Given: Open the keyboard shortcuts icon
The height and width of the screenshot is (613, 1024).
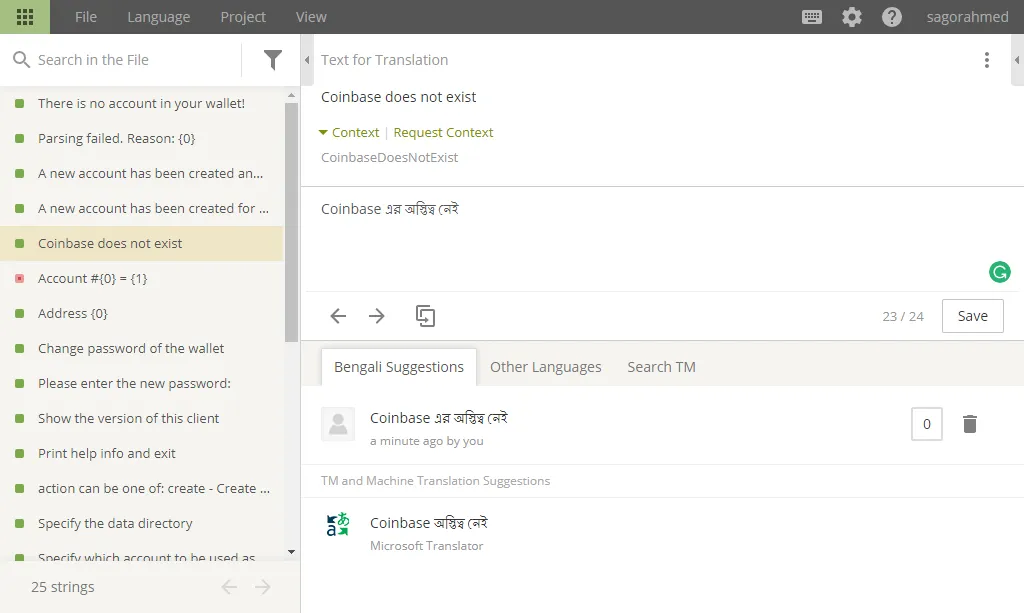Looking at the screenshot, I should (812, 17).
